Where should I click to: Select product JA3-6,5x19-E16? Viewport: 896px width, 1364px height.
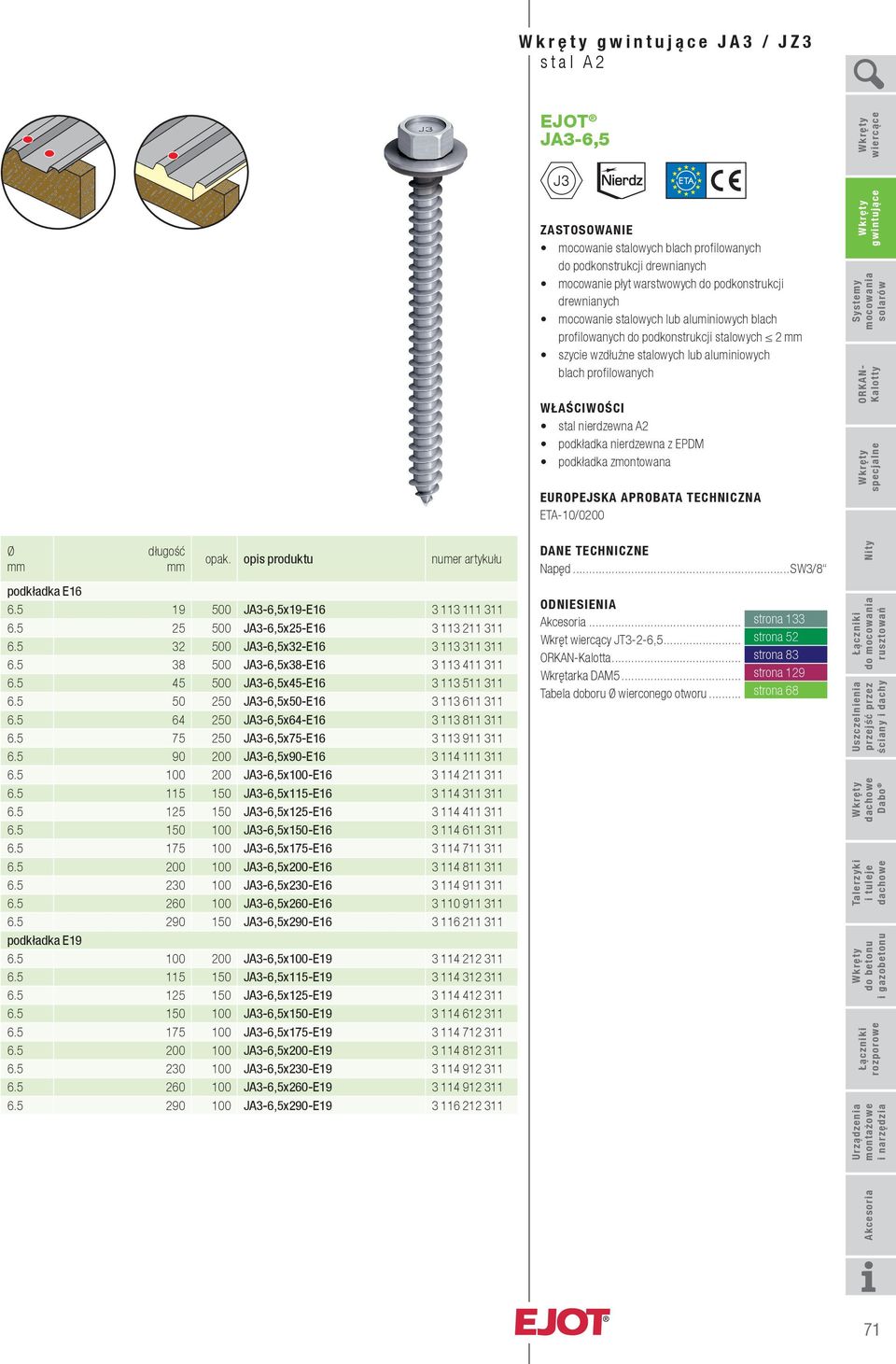coord(285,610)
